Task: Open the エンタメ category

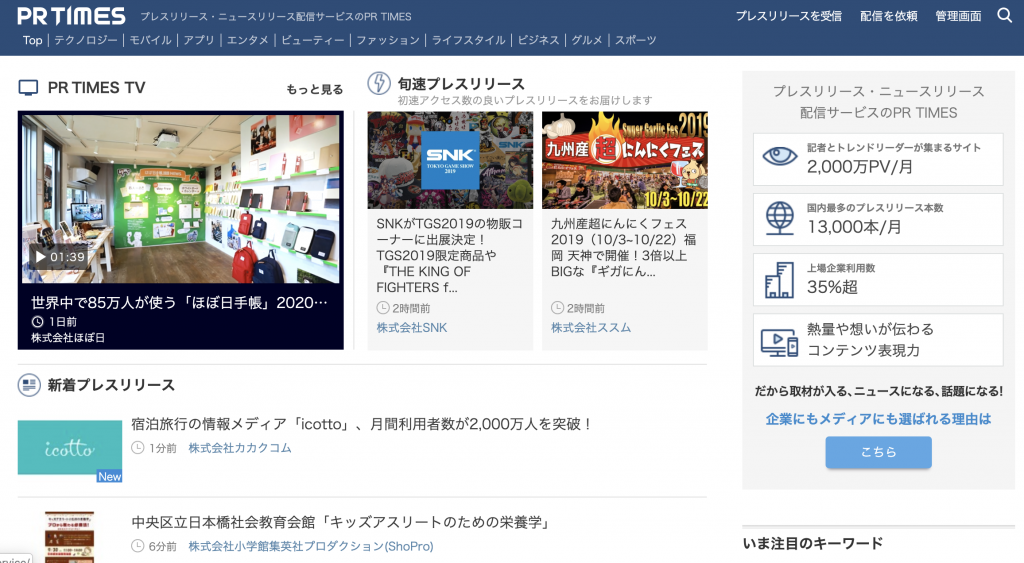Action: tap(248, 40)
